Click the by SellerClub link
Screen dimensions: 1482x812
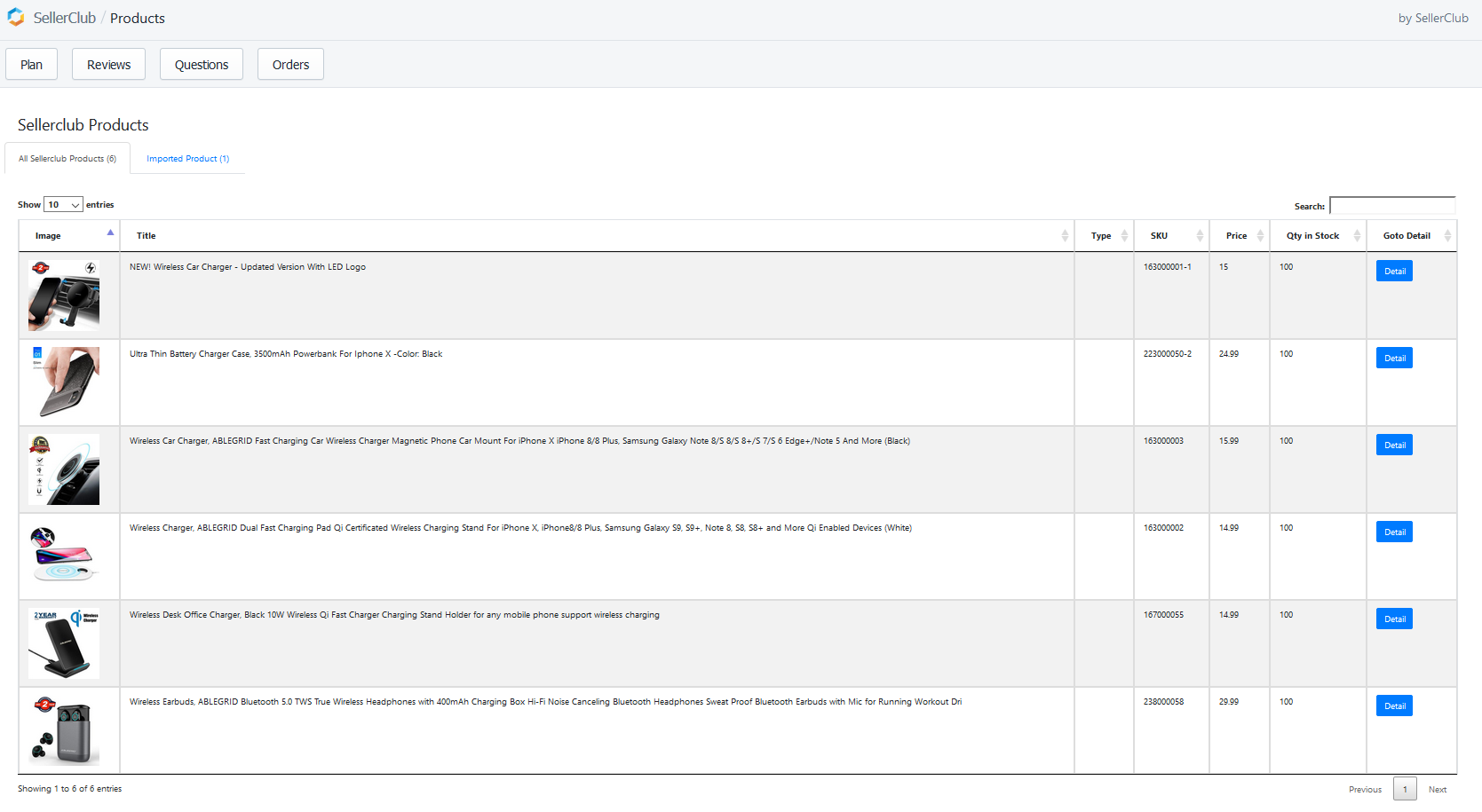point(1433,18)
